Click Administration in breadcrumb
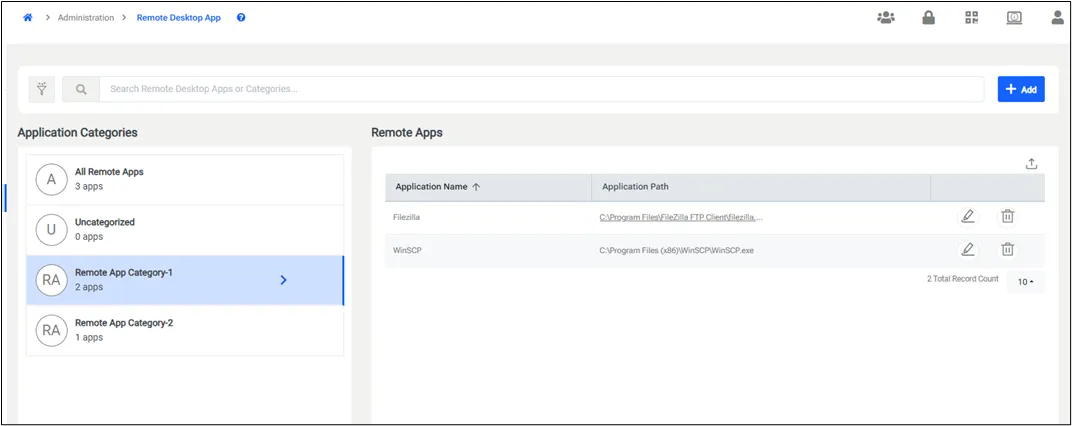Image resolution: width=1072 pixels, height=426 pixels. pyautogui.click(x=86, y=18)
